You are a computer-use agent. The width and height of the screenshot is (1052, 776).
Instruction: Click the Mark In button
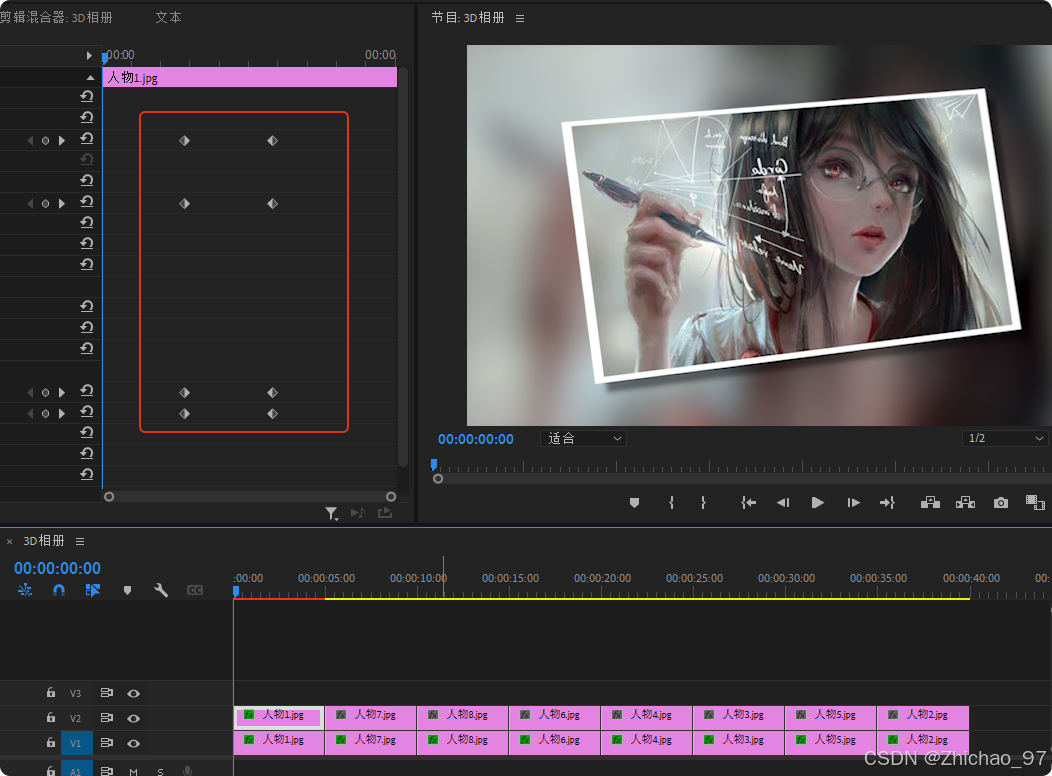click(x=671, y=502)
